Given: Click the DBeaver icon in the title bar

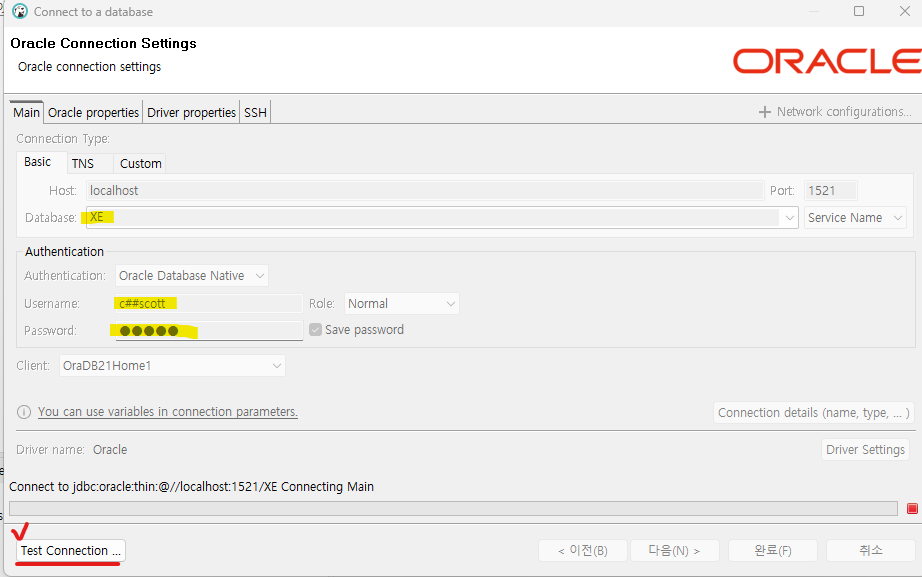Looking at the screenshot, I should [20, 11].
